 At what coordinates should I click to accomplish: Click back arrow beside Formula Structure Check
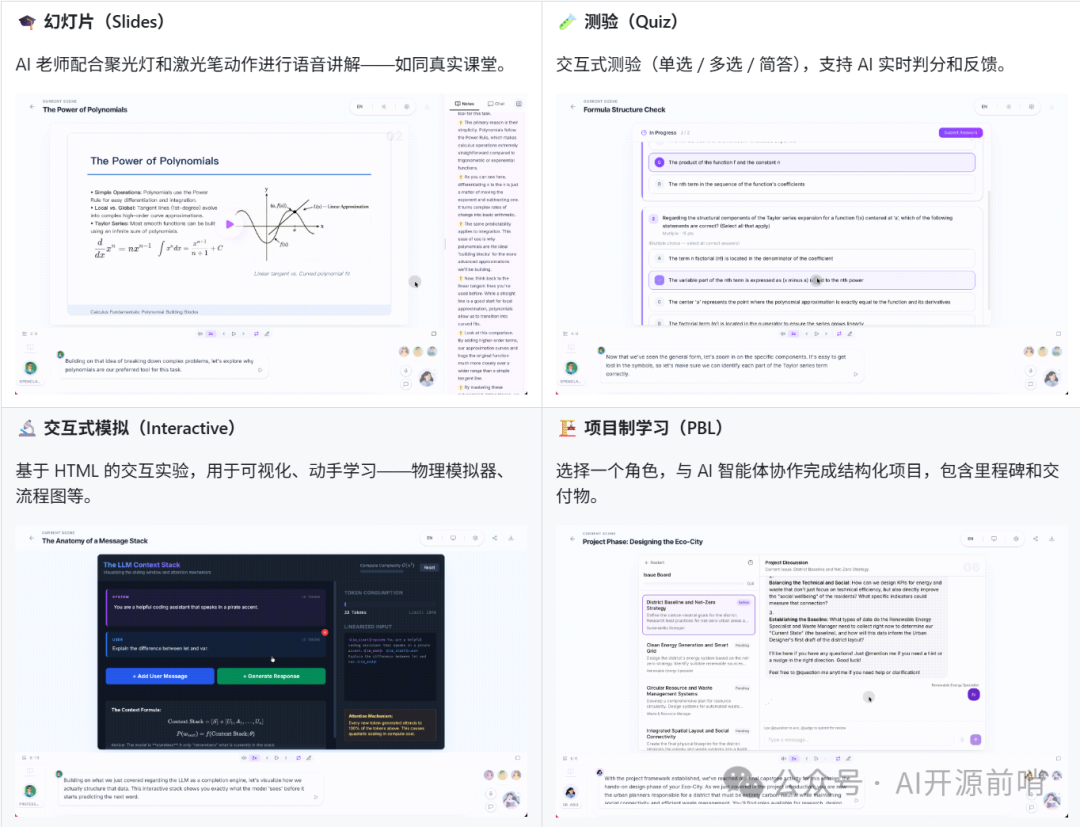point(572,107)
